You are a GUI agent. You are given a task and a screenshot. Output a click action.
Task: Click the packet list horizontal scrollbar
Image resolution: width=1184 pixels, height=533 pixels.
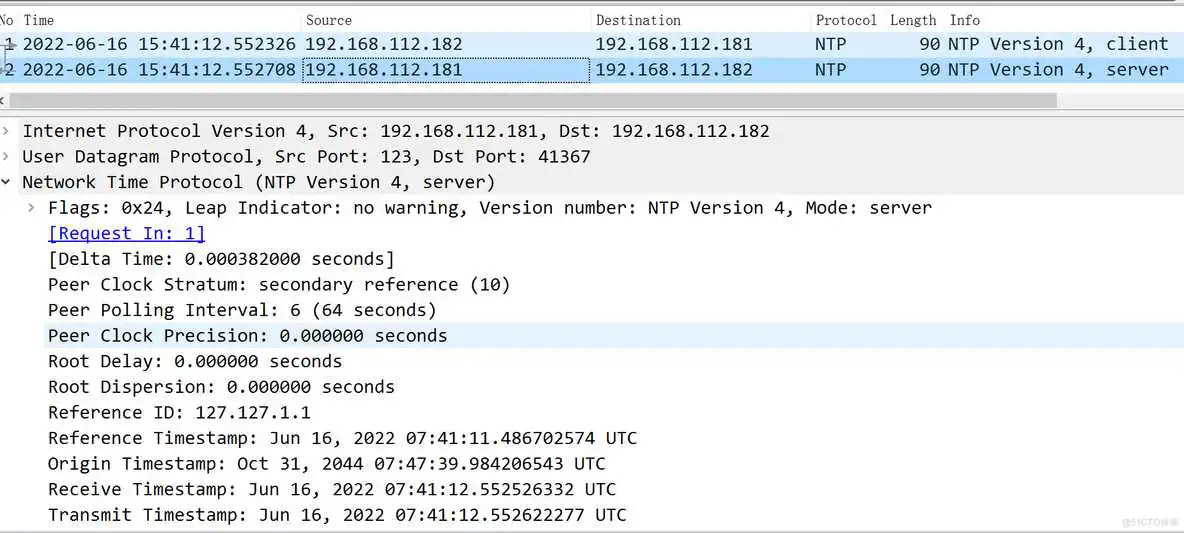[x=530, y=101]
